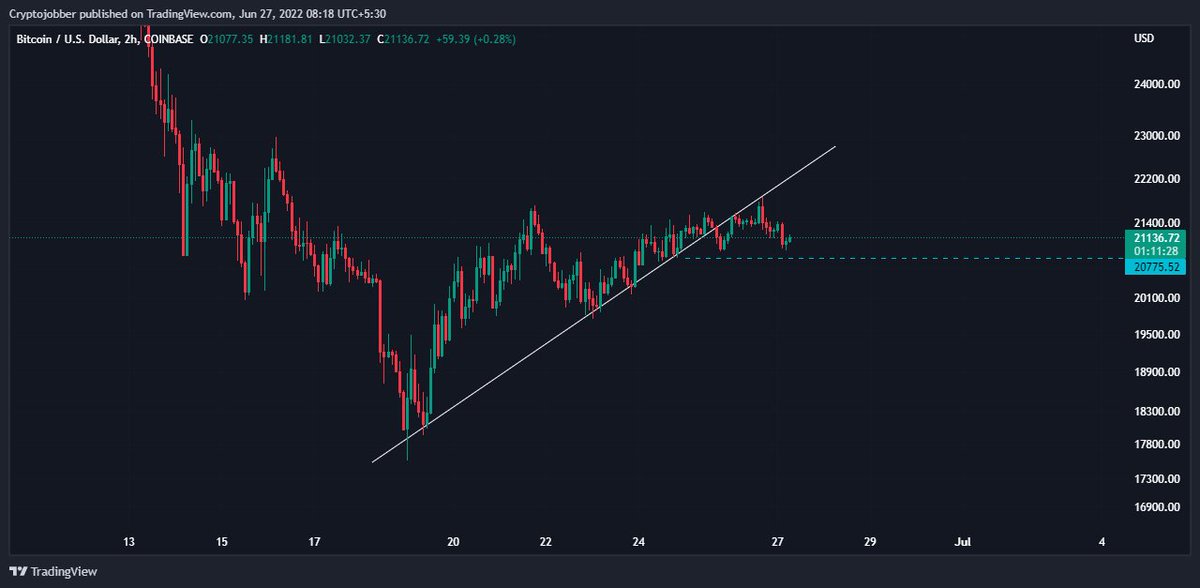Click the 16900.00 price axis label
Screen dimensions: 1200x588
tap(1158, 508)
